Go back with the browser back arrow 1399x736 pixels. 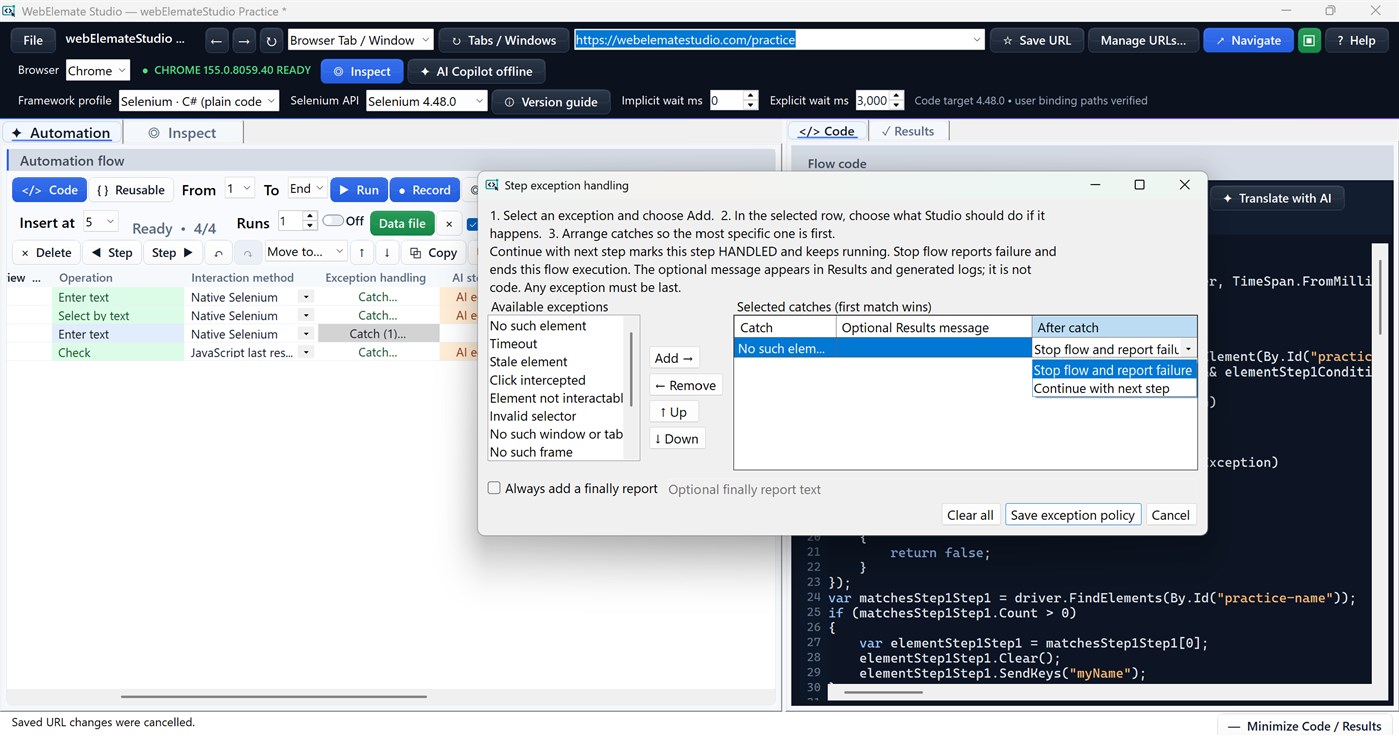216,41
